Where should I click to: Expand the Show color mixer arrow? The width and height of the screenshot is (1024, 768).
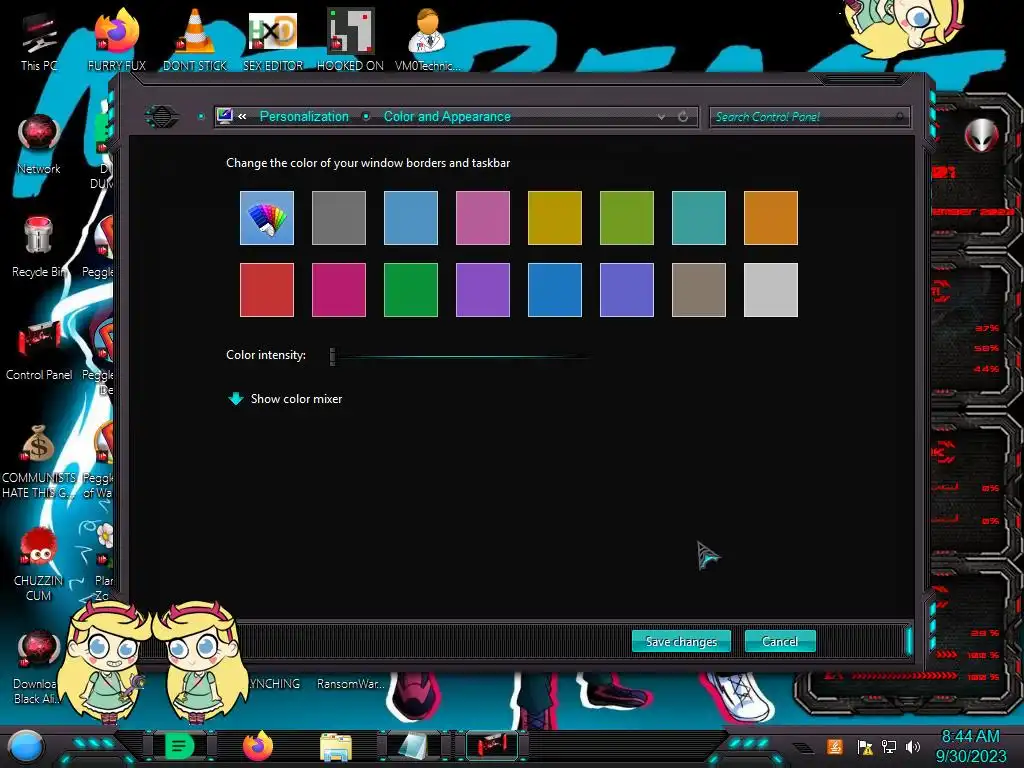click(236, 398)
